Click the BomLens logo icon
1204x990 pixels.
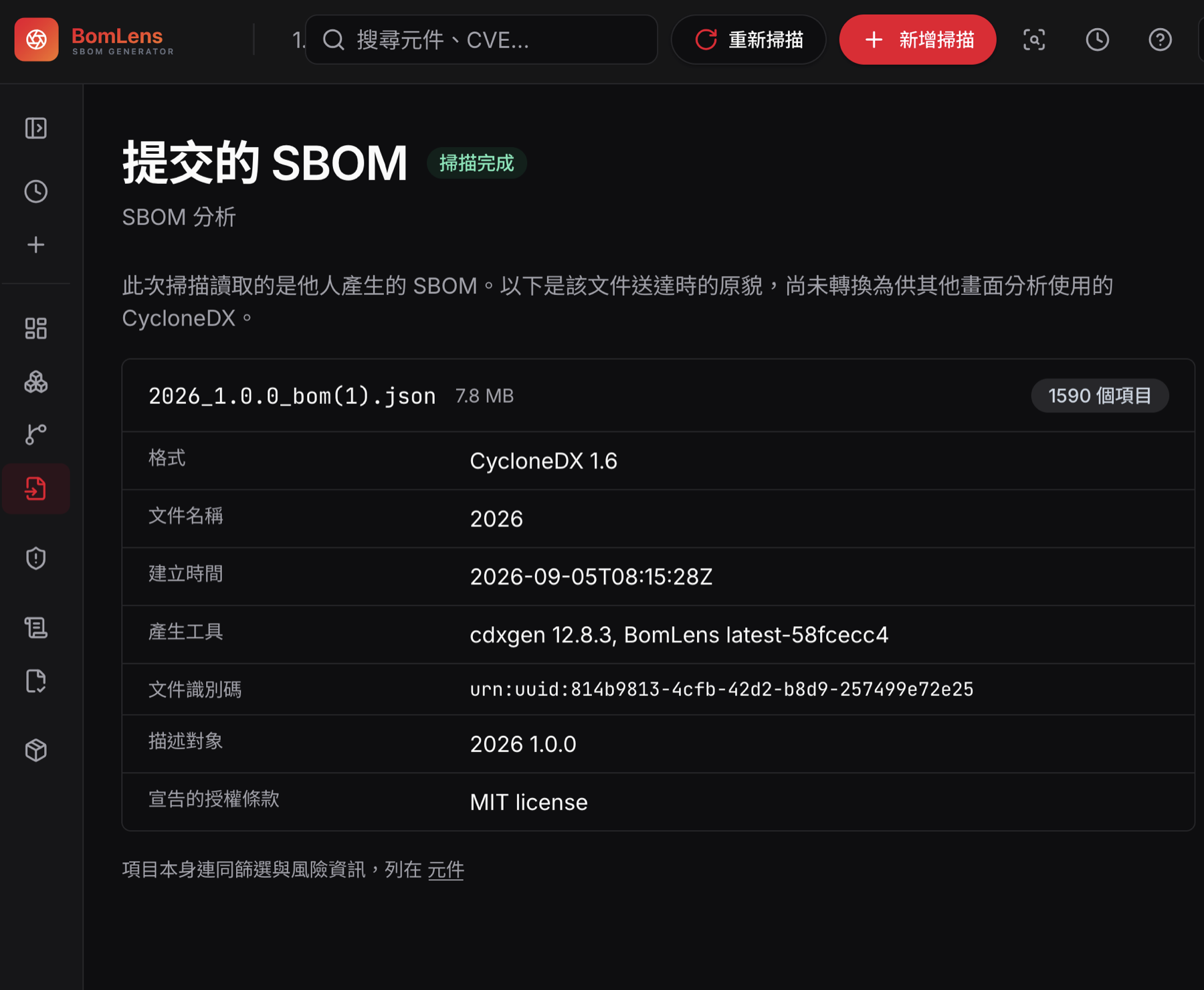click(x=37, y=39)
